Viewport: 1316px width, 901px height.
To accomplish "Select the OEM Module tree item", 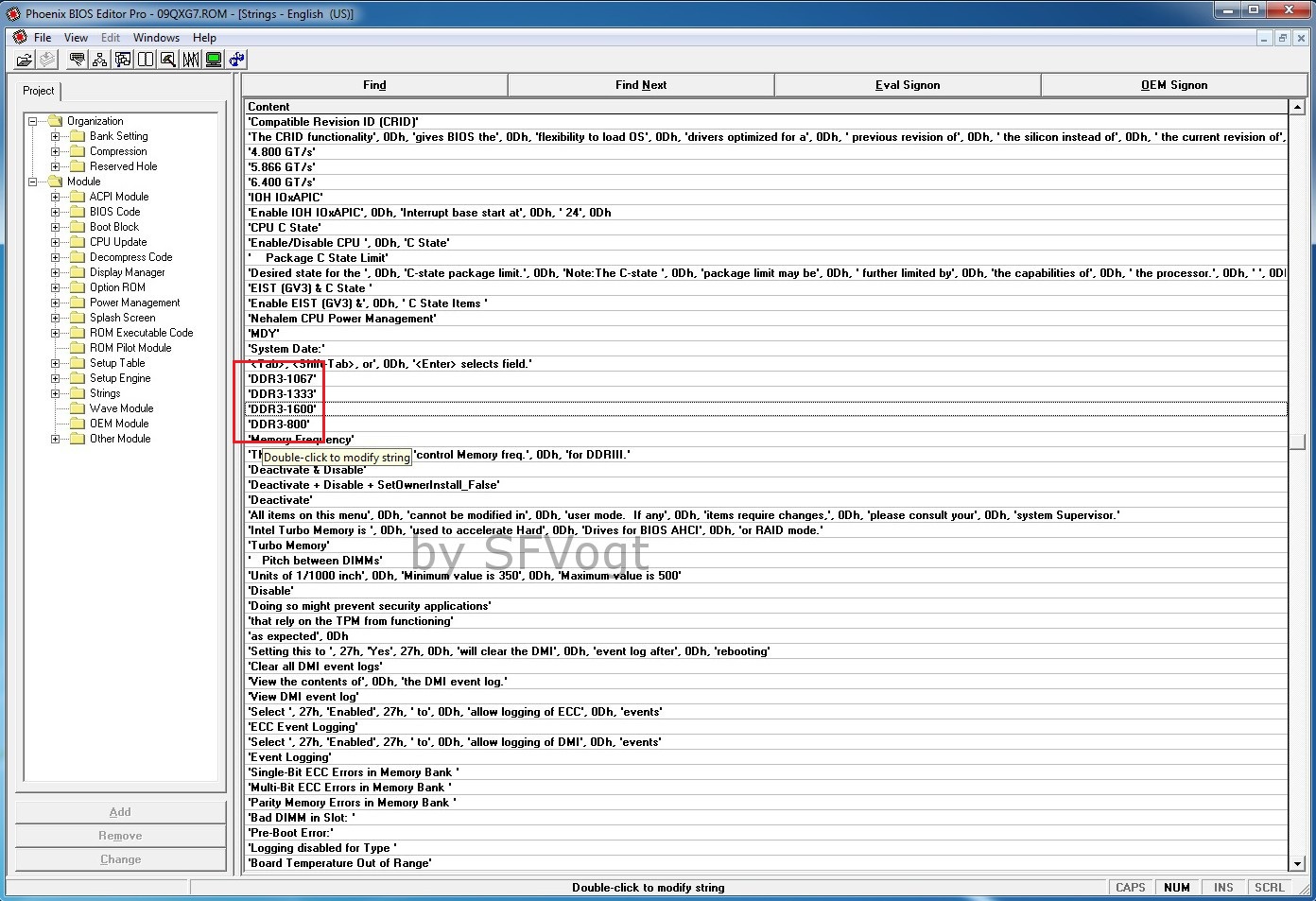I will [x=119, y=424].
